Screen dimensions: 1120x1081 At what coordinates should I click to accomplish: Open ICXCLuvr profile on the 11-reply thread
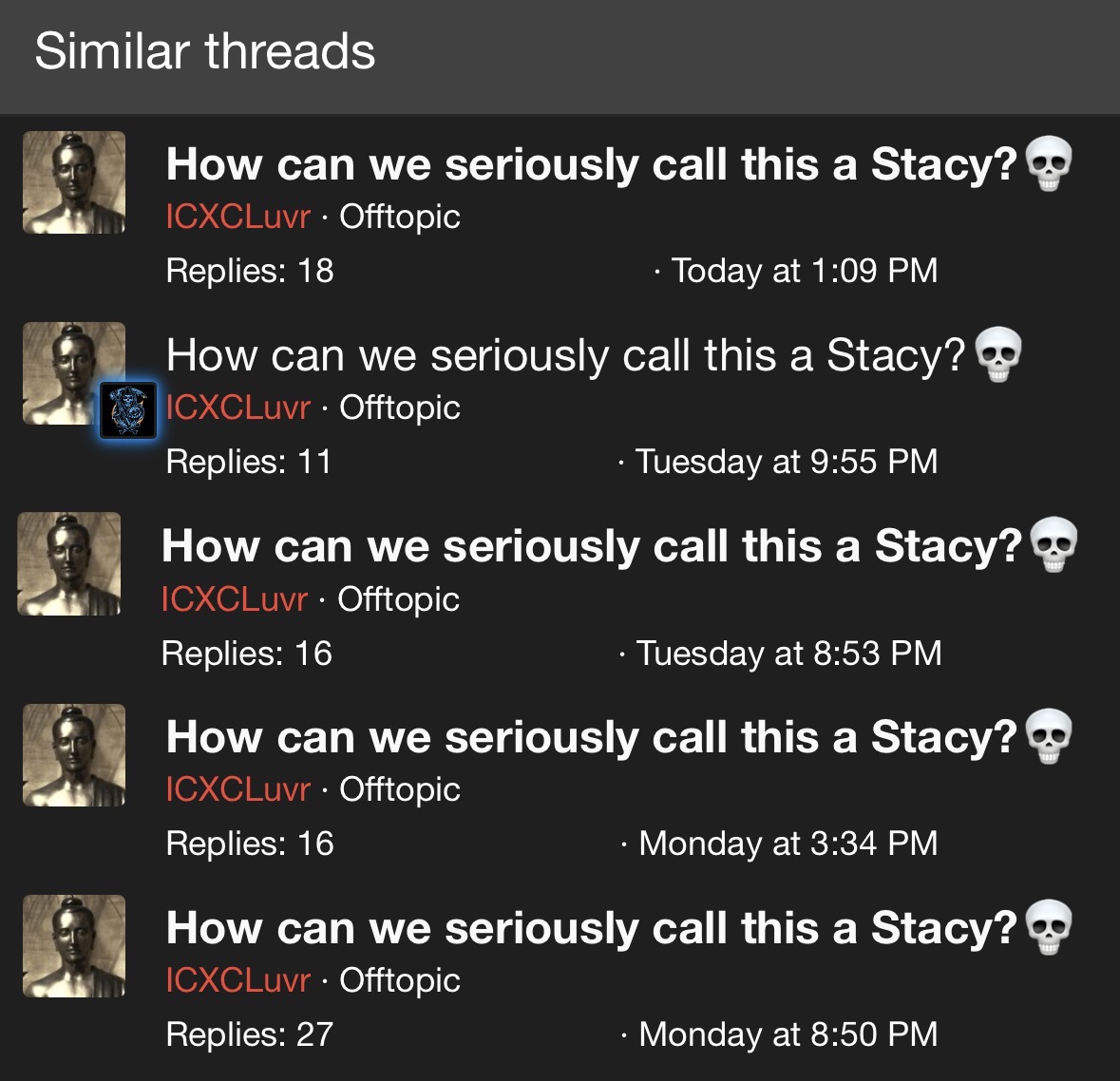[237, 408]
